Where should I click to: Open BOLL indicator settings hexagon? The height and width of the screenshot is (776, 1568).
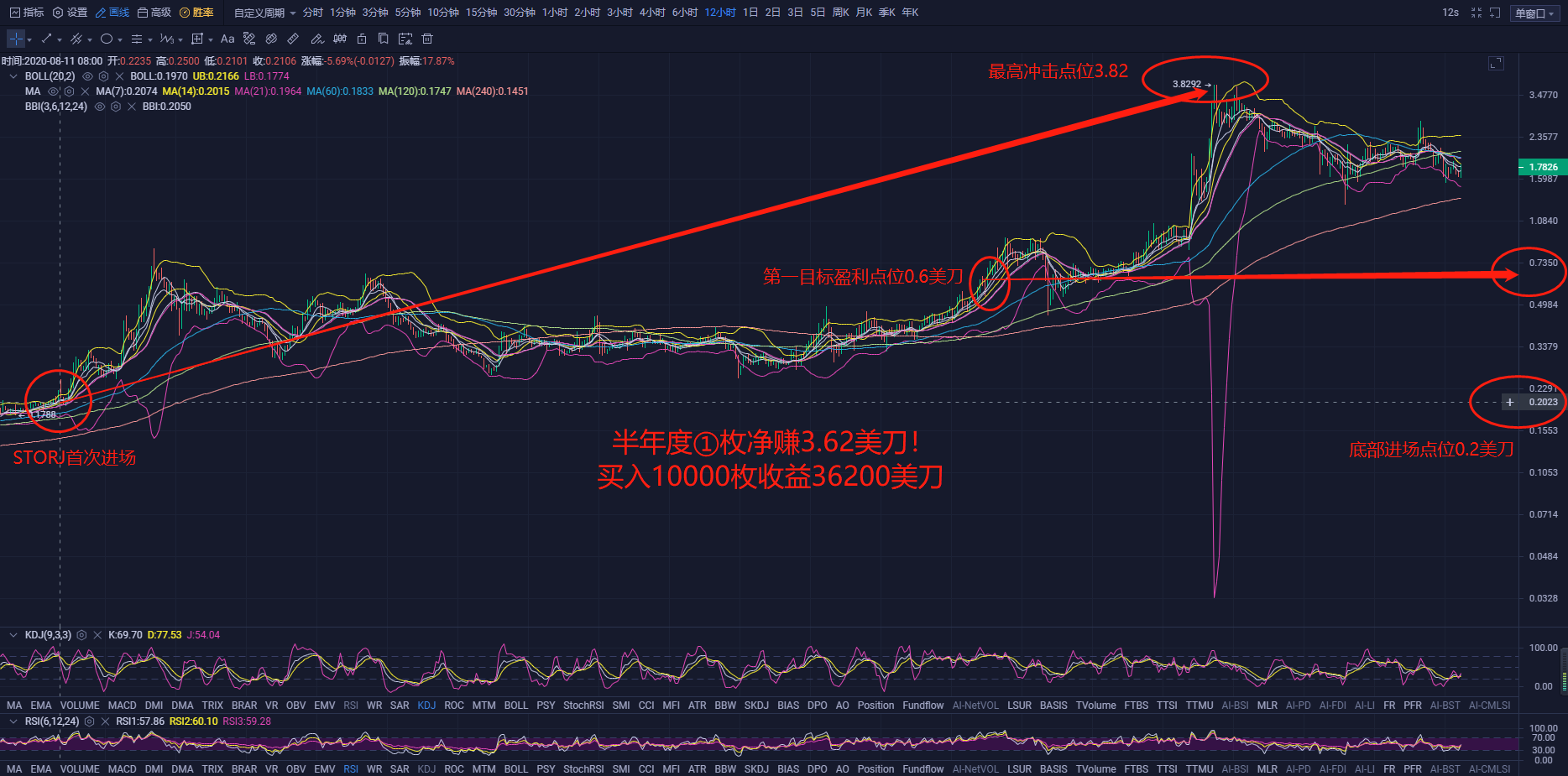point(103,76)
